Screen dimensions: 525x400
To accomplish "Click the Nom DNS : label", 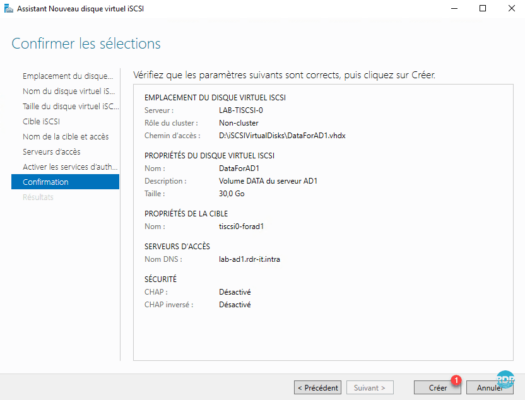I will pyautogui.click(x=163, y=259).
